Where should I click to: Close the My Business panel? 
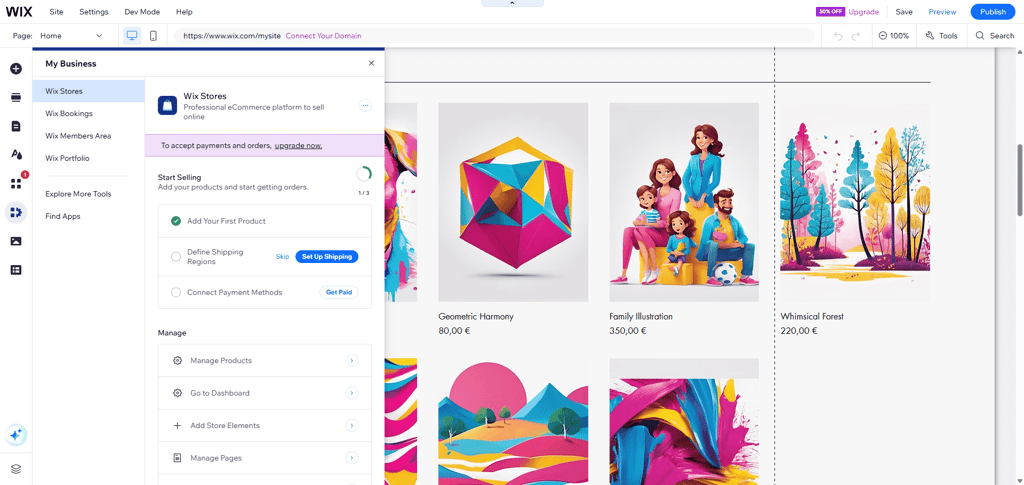[x=372, y=63]
